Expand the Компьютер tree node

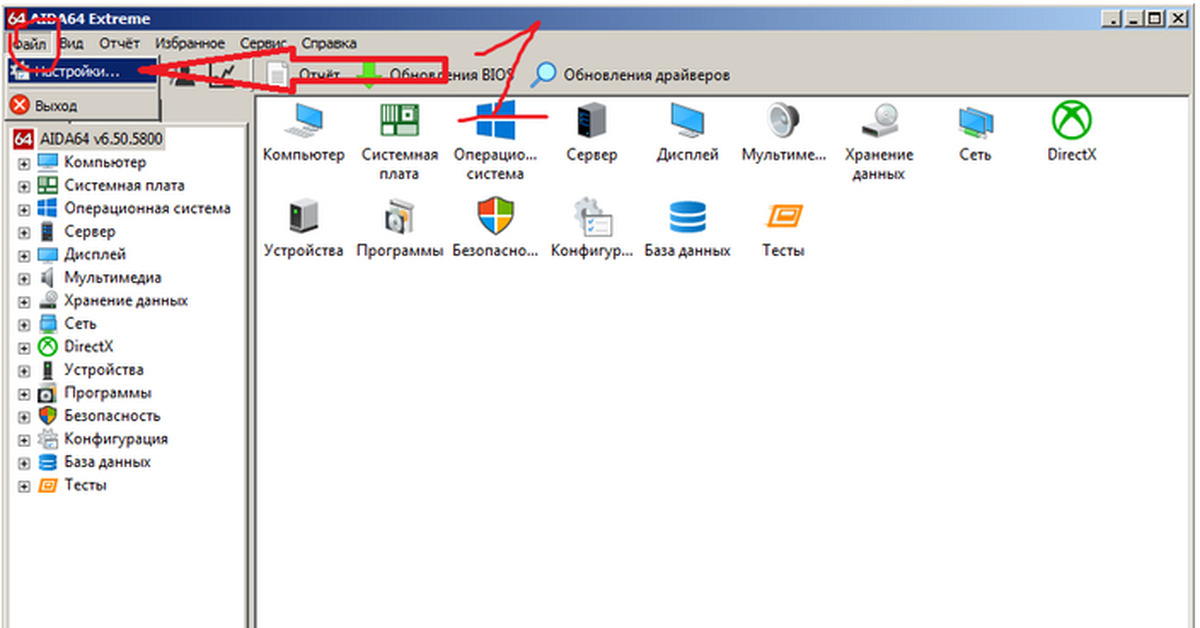point(24,163)
